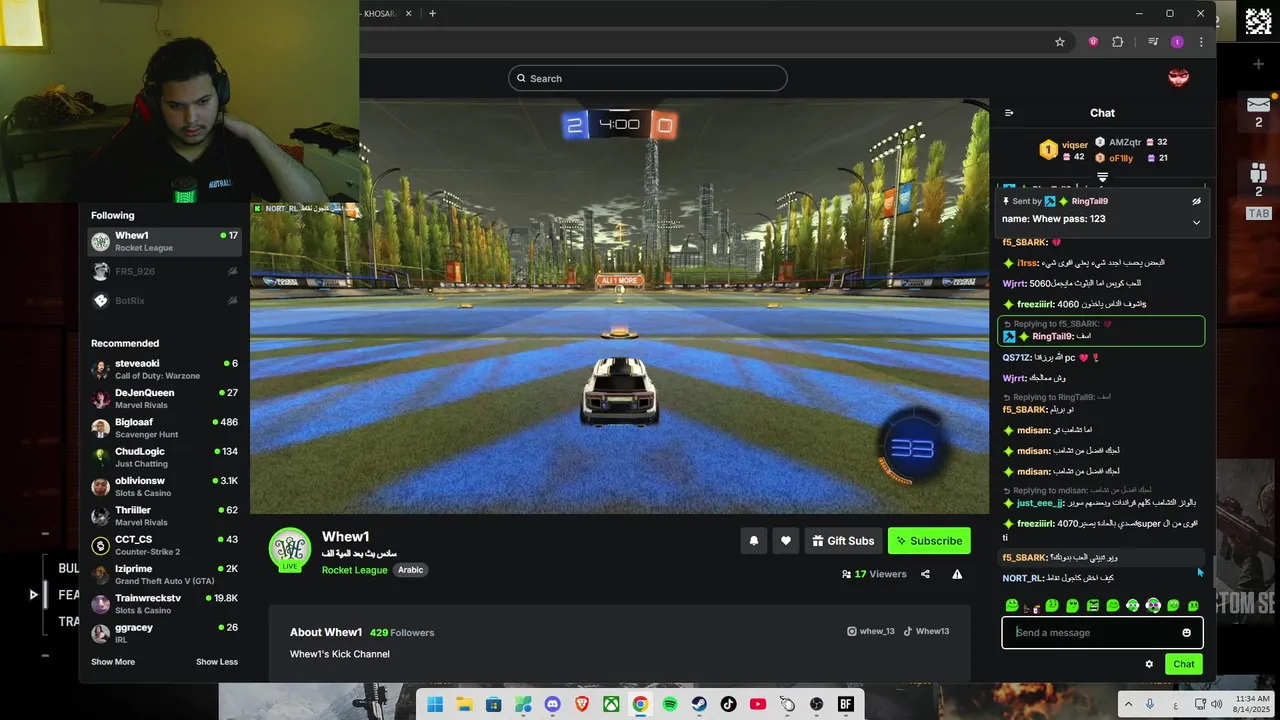Click the Kick Search field
This screenshot has height=720, width=1280.
coord(648,78)
